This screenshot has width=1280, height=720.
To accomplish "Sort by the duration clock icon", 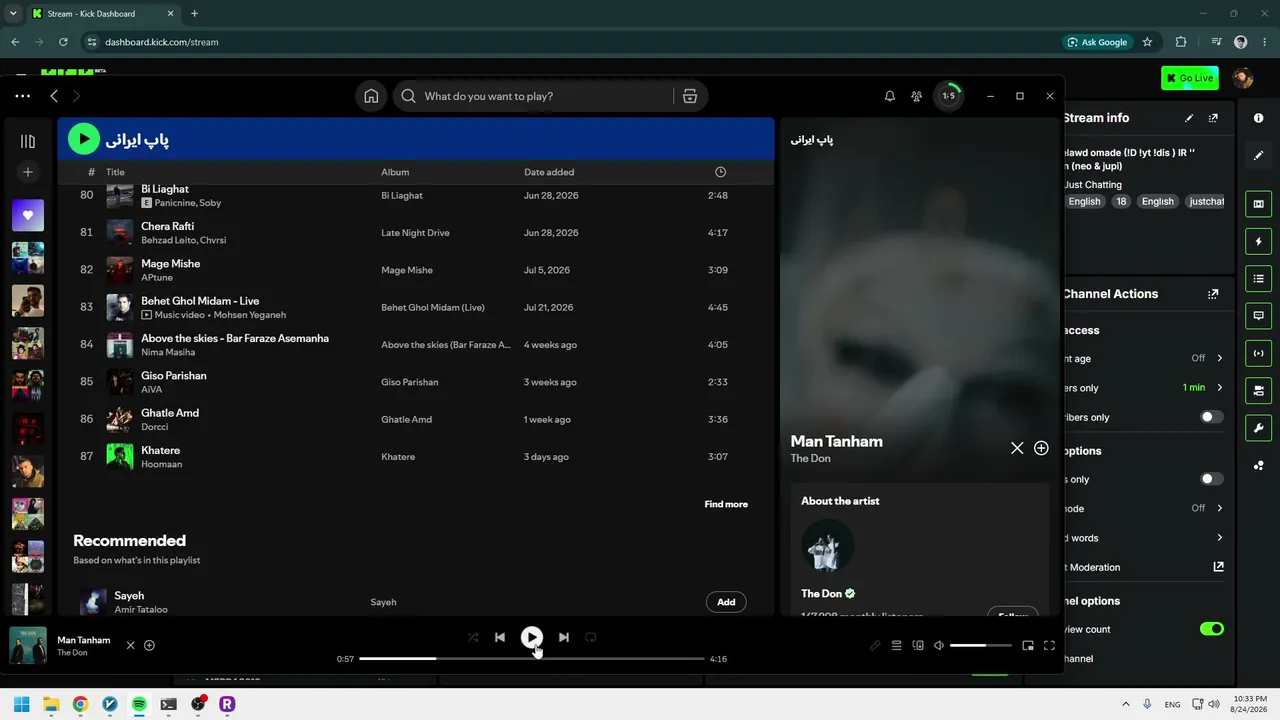I will click(x=721, y=172).
